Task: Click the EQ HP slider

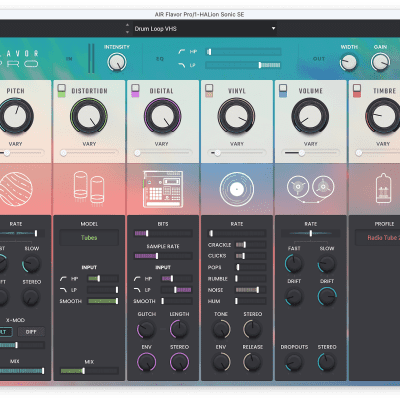Action: click(x=244, y=52)
